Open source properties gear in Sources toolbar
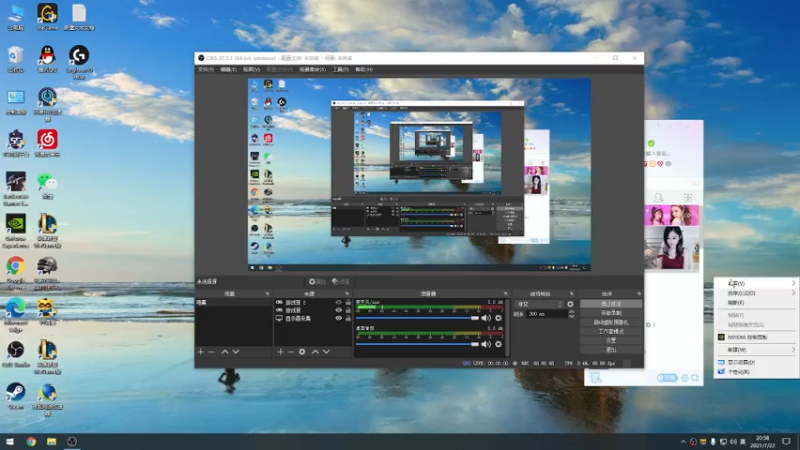This screenshot has width=800, height=450. click(302, 352)
